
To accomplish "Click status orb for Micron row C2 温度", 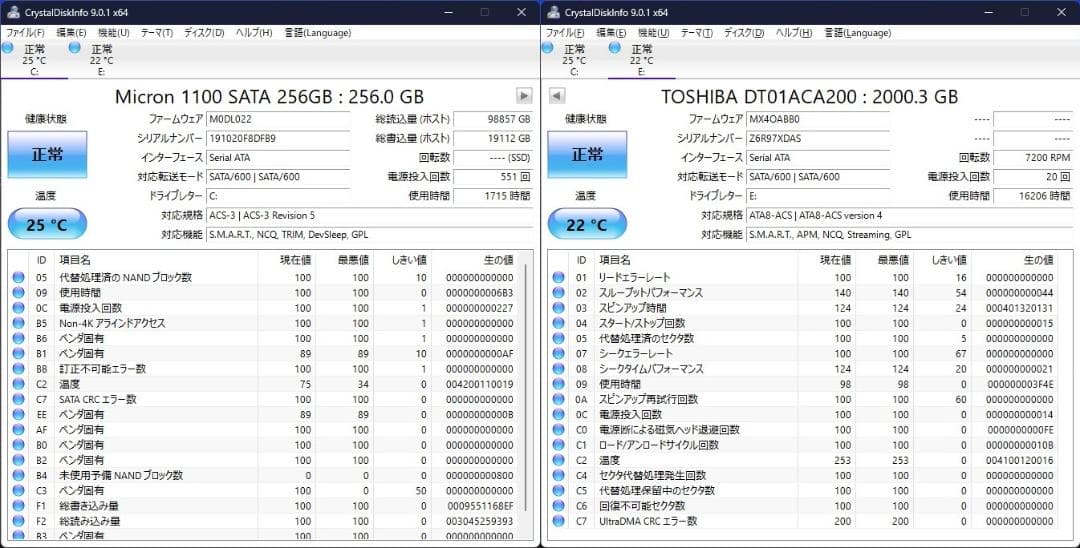I will point(19,384).
